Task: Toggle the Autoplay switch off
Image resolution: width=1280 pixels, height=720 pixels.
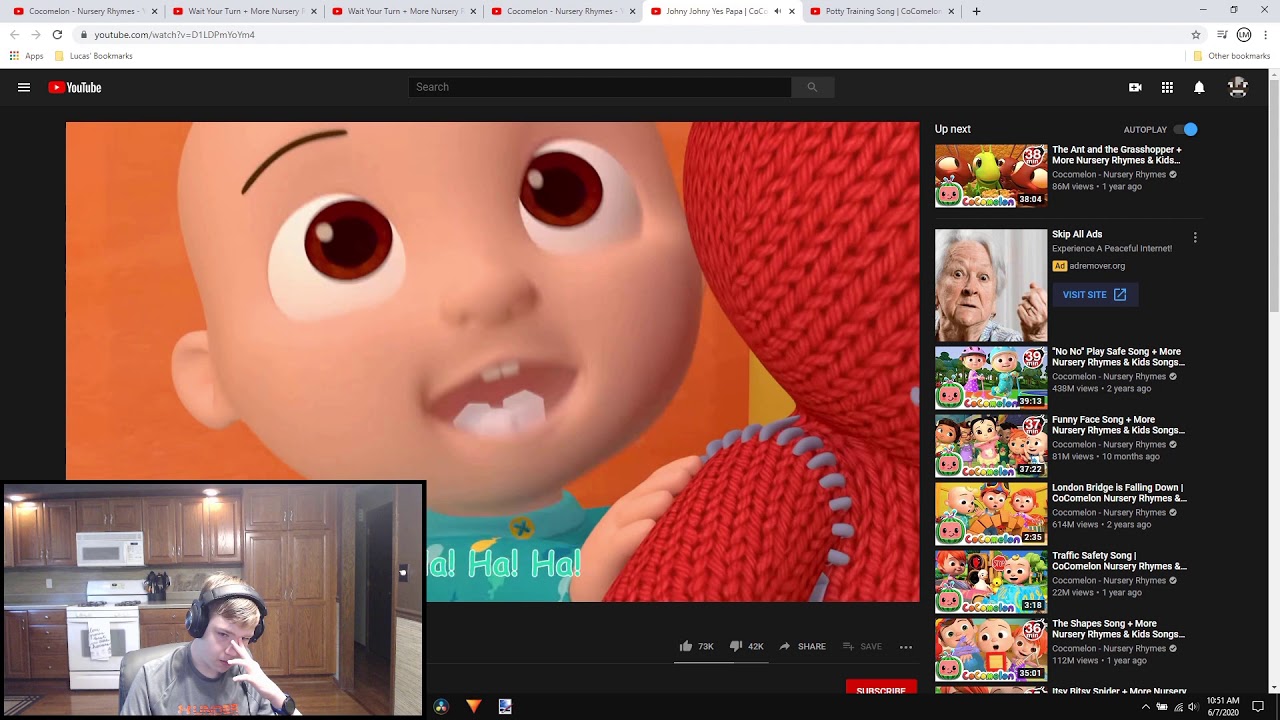Action: pyautogui.click(x=1185, y=129)
